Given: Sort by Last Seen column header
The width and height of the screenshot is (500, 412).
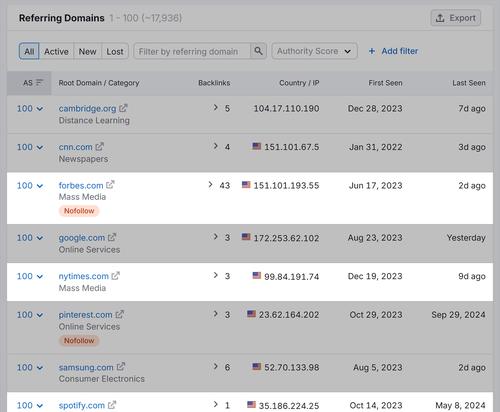Looking at the screenshot, I should coord(469,83).
